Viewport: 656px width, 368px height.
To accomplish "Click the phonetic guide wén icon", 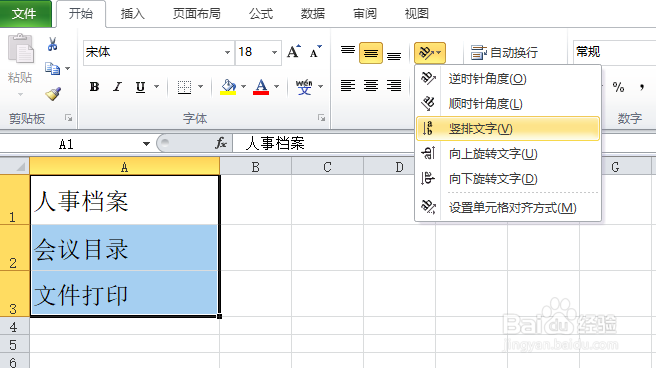I will coord(304,87).
